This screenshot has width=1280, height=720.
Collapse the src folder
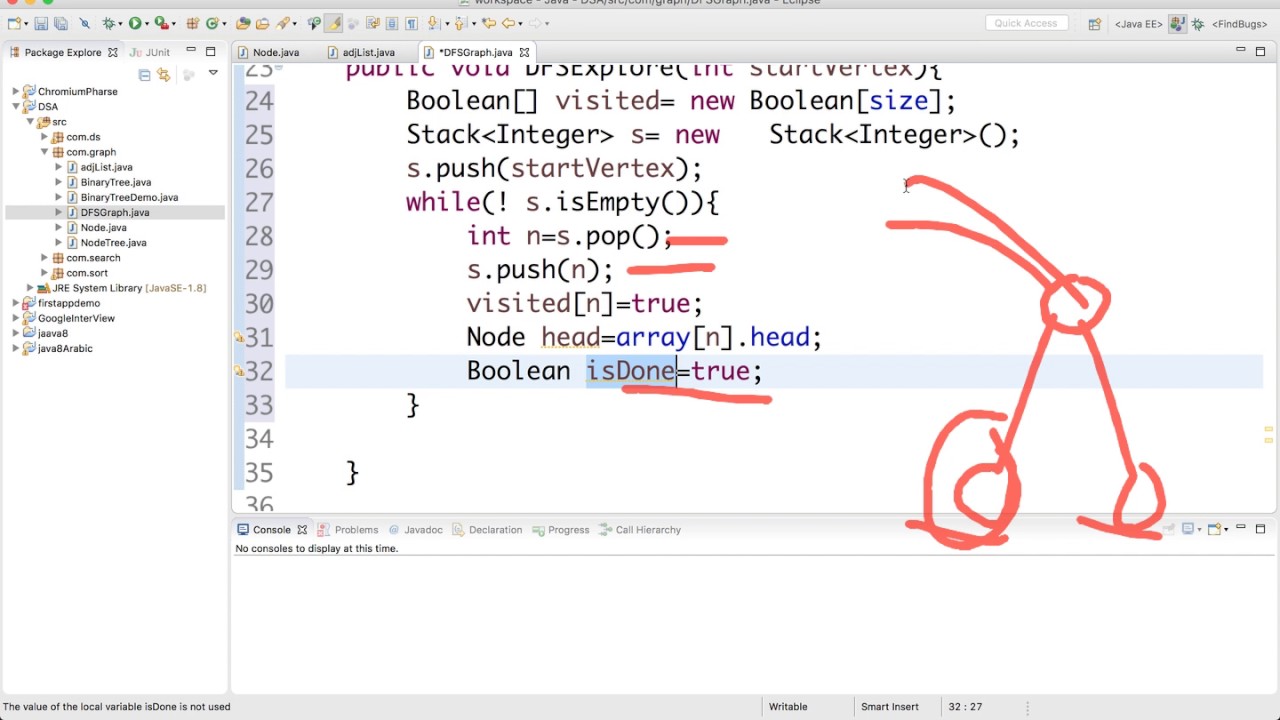(x=30, y=122)
